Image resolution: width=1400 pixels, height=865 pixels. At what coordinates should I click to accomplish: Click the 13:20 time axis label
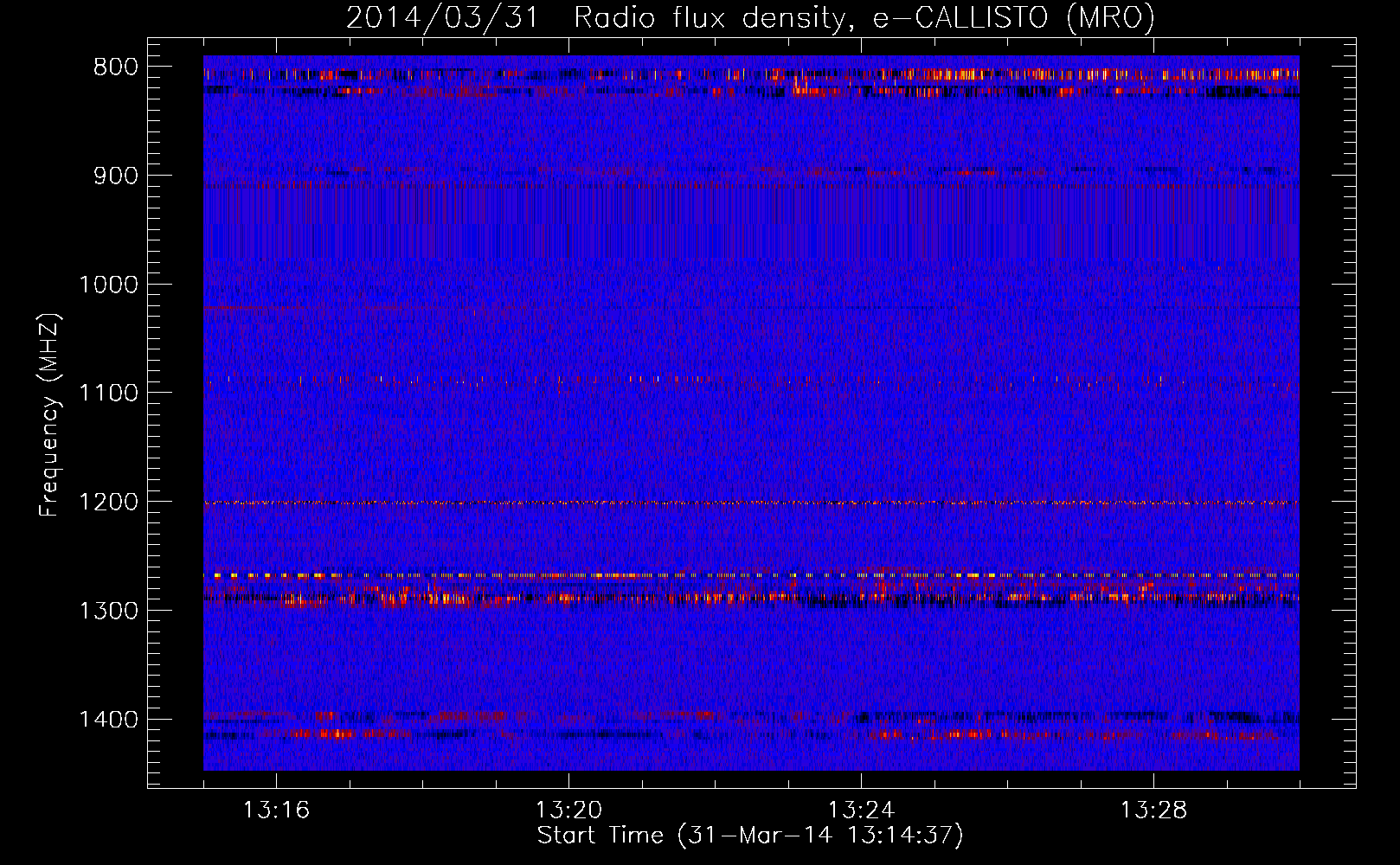point(568,811)
